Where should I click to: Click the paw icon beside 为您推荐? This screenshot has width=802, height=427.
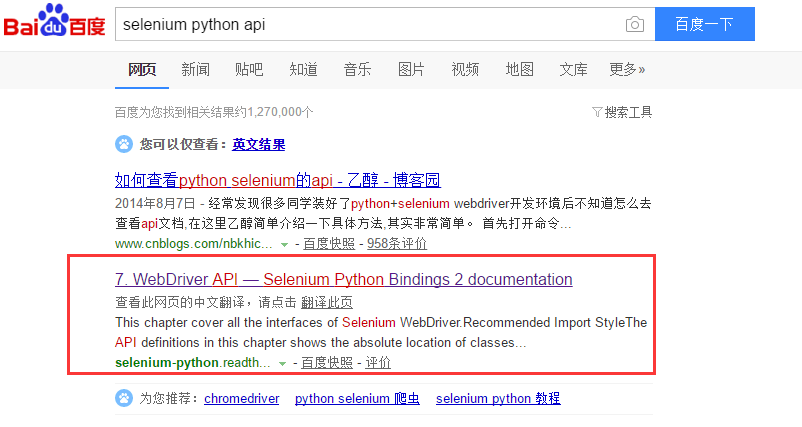click(124, 398)
